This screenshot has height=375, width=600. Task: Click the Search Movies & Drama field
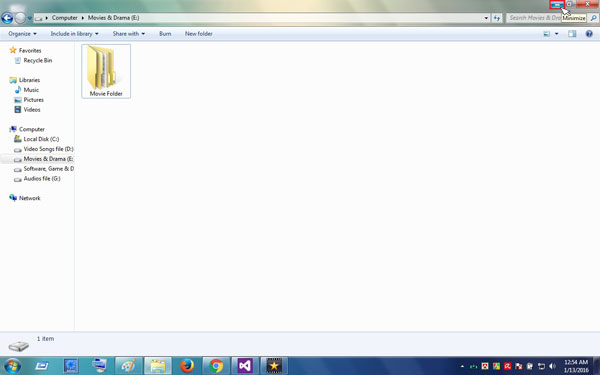548,18
